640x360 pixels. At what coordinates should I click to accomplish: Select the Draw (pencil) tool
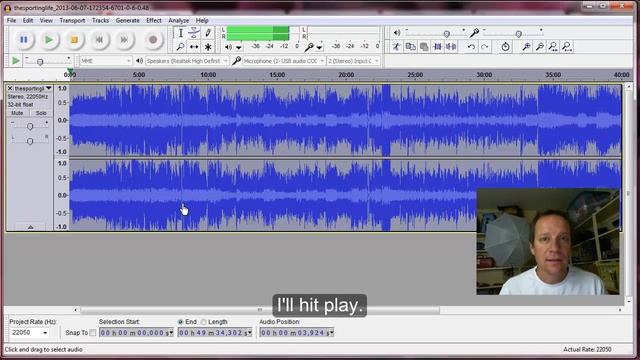coord(208,33)
